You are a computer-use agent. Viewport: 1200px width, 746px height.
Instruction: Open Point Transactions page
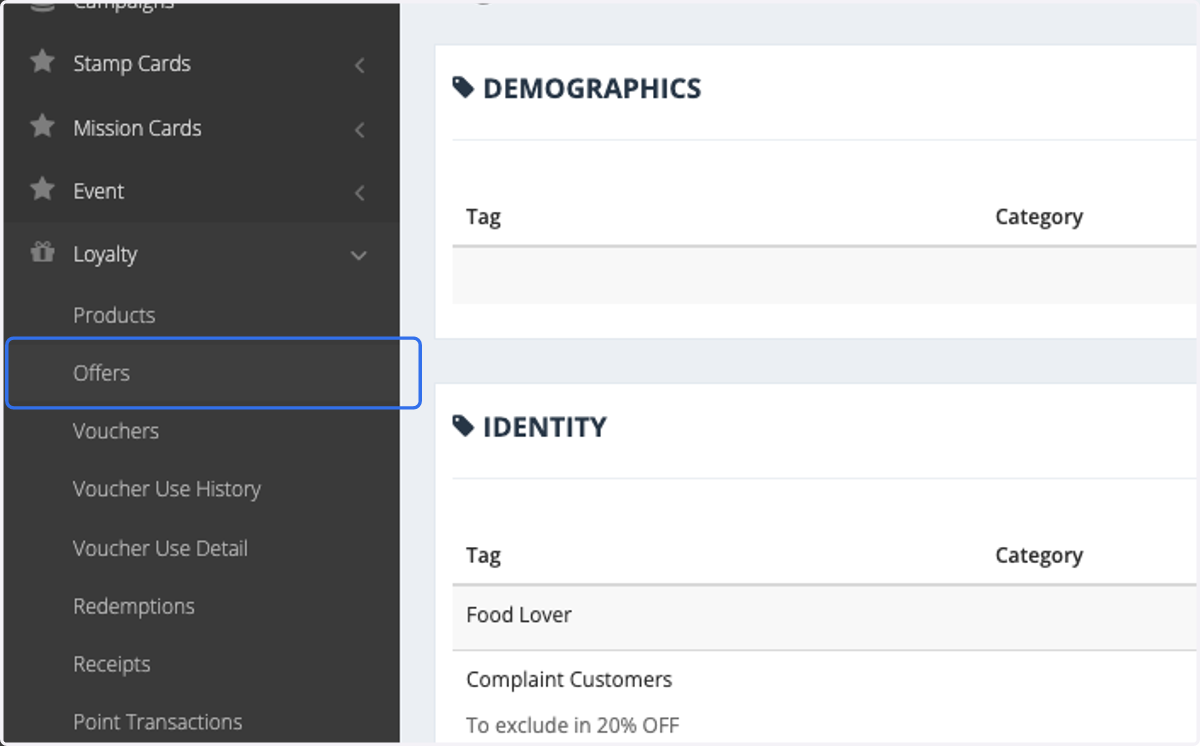[x=158, y=722]
